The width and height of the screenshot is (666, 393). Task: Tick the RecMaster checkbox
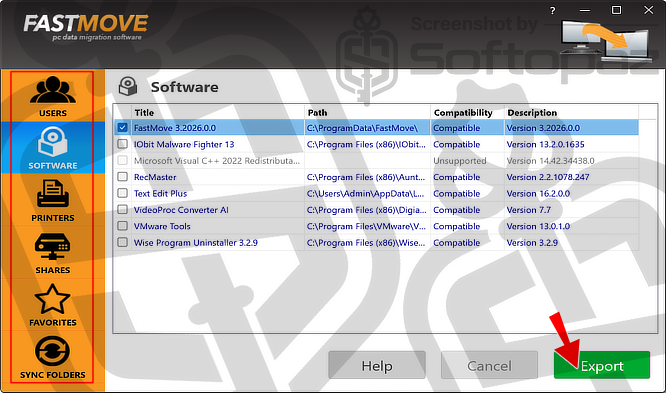(x=123, y=177)
